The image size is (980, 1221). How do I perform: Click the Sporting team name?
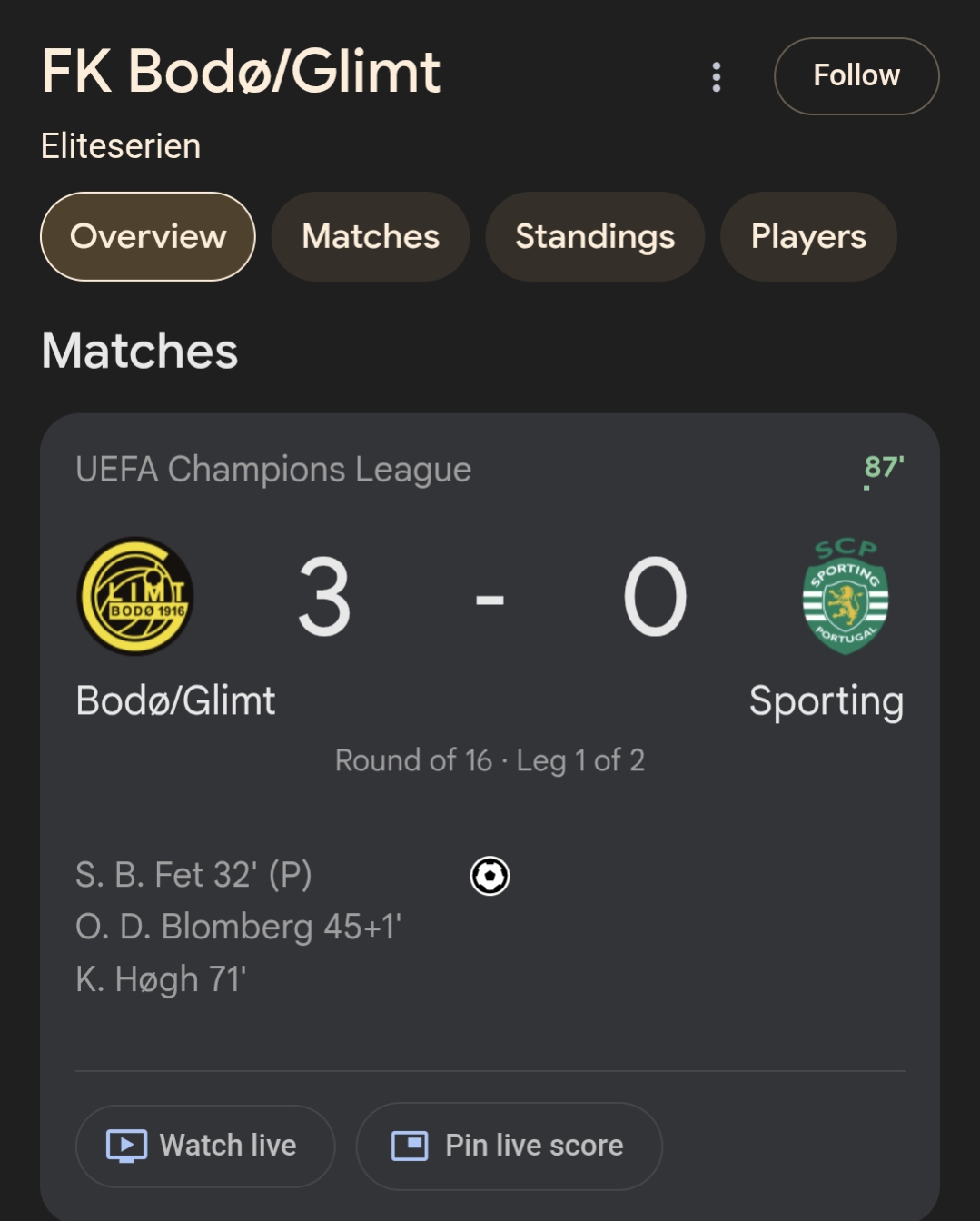click(826, 700)
